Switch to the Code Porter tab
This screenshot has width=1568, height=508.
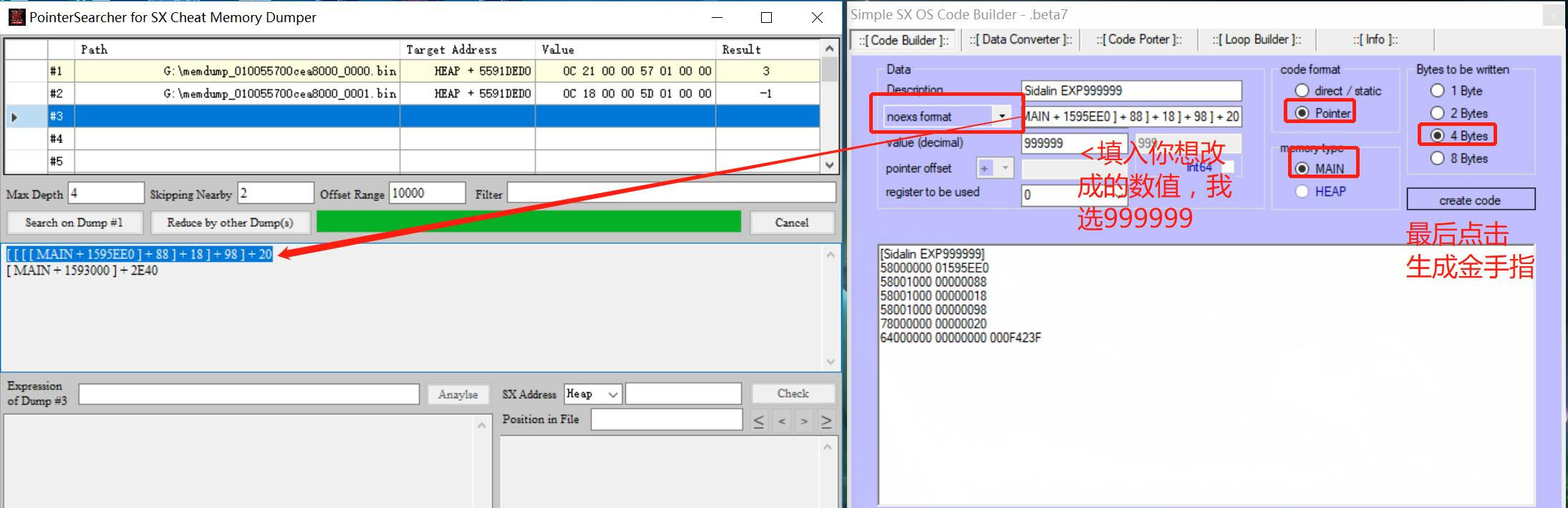click(1138, 40)
